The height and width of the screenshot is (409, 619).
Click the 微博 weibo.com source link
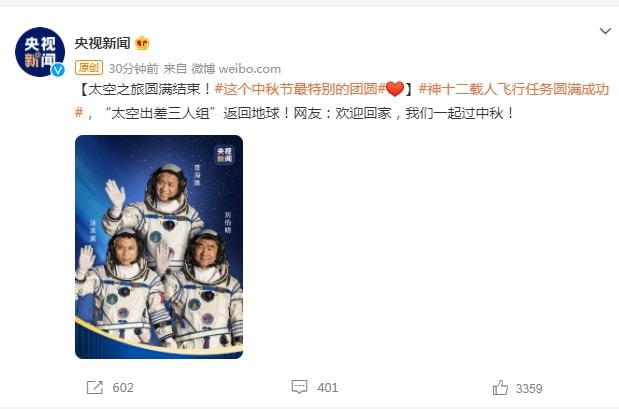pos(236,69)
